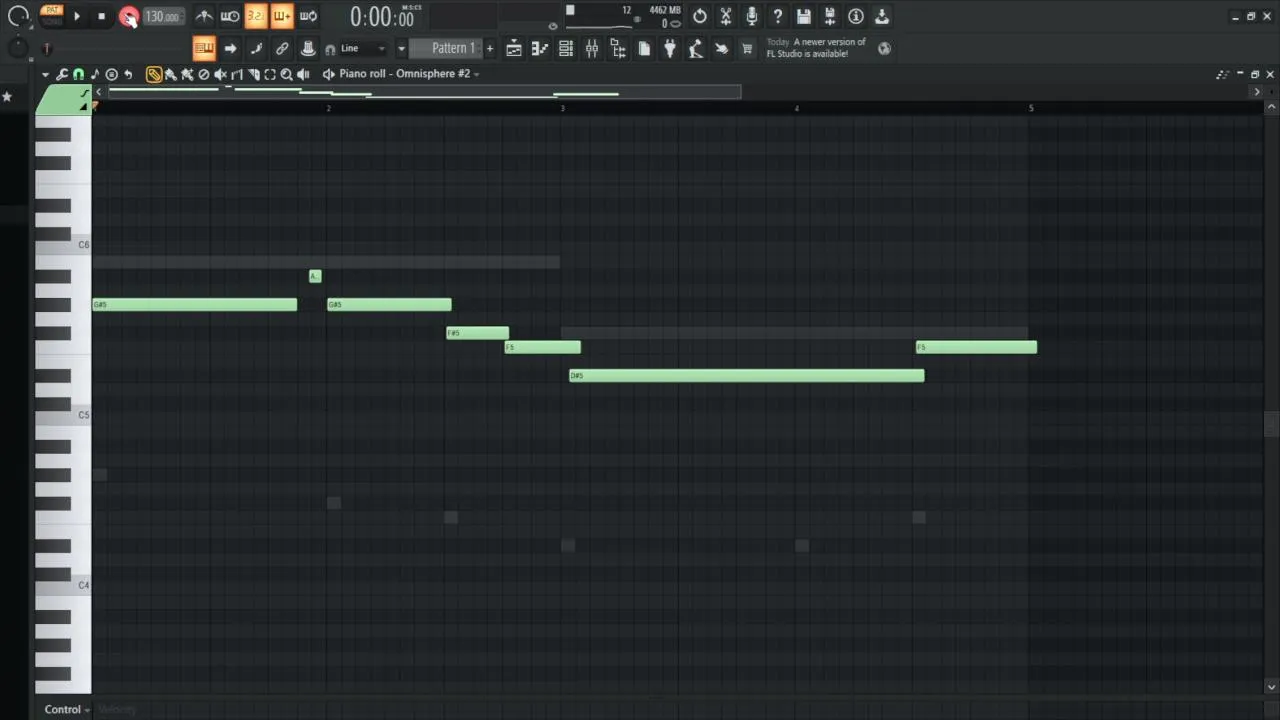Viewport: 1280px width, 720px height.
Task: Open the Mixer view icon
Action: (592, 48)
